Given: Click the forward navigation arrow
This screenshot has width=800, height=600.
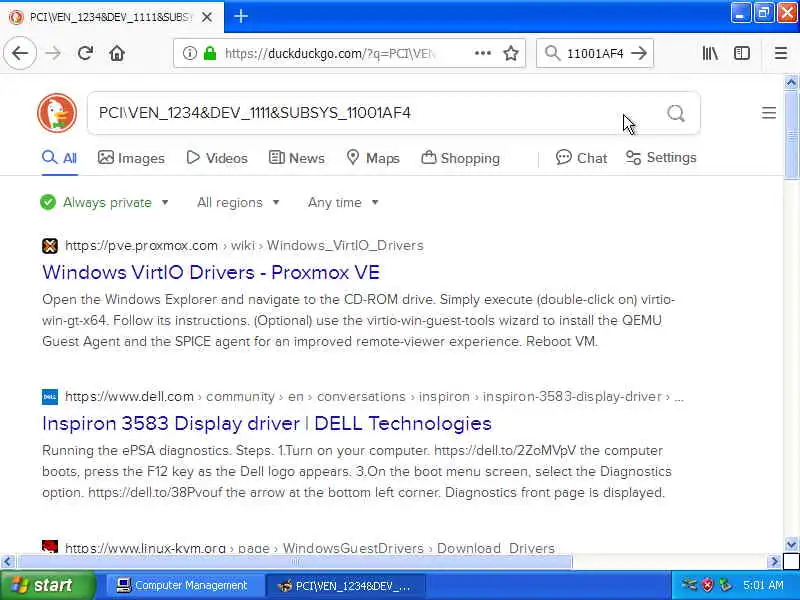Looking at the screenshot, I should pos(53,53).
